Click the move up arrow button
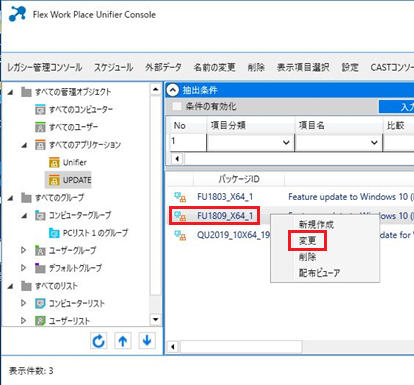This screenshot has width=414, height=385. pos(123,341)
